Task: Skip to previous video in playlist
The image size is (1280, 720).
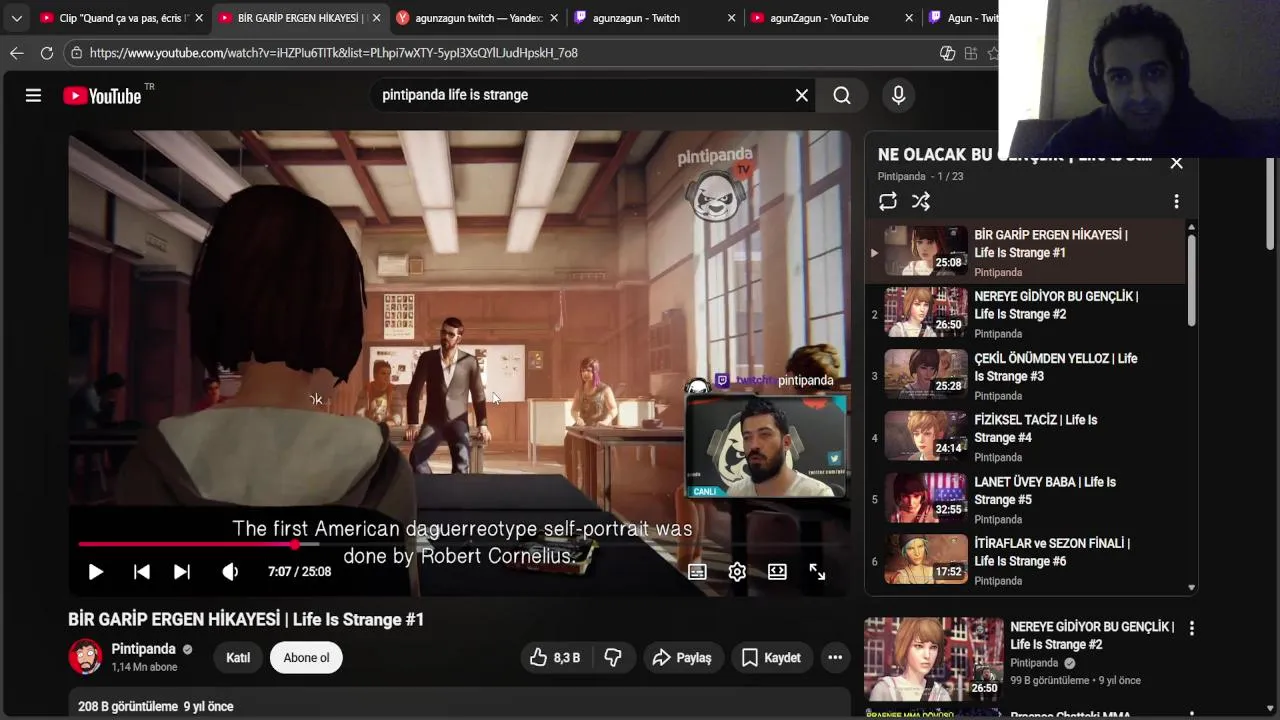Action: coord(141,572)
